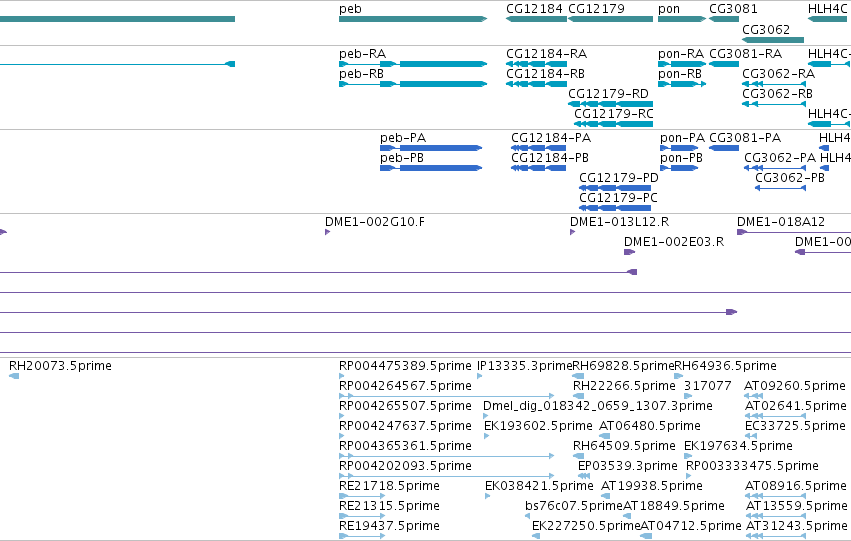The width and height of the screenshot is (851, 541).
Task: Select the CG3062 gene label
Action: click(x=766, y=29)
